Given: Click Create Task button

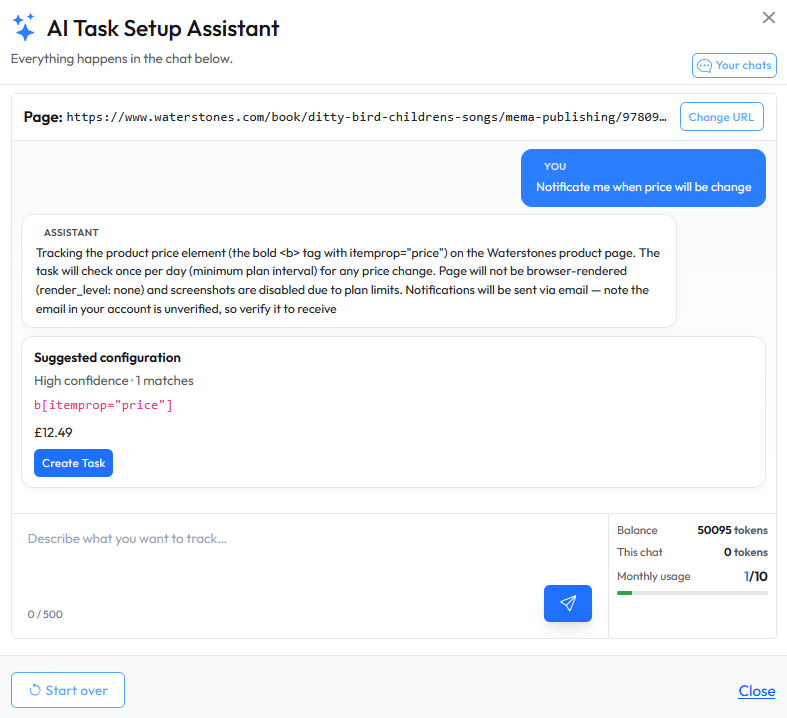Looking at the screenshot, I should point(73,463).
